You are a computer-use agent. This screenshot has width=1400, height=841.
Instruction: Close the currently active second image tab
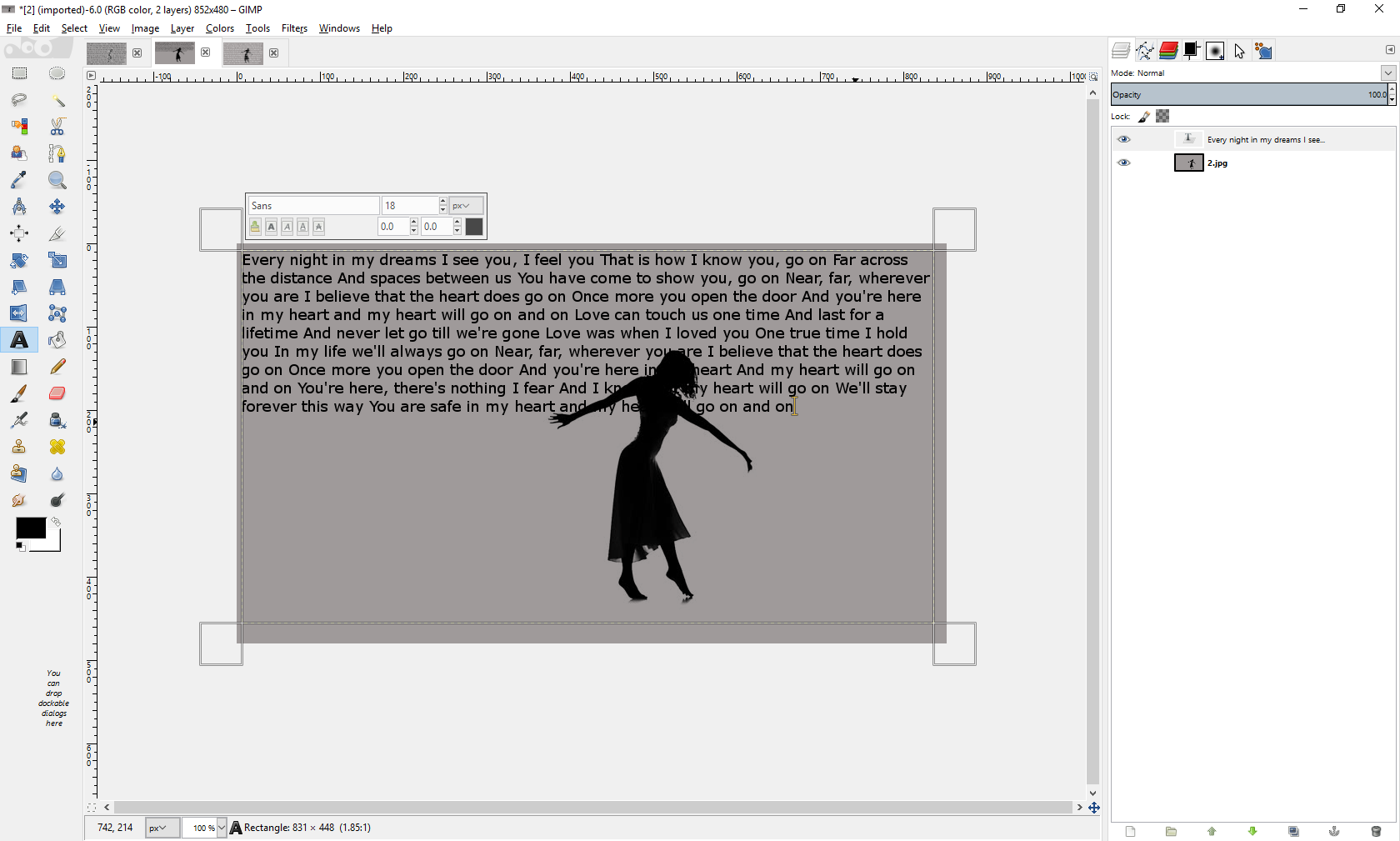206,53
